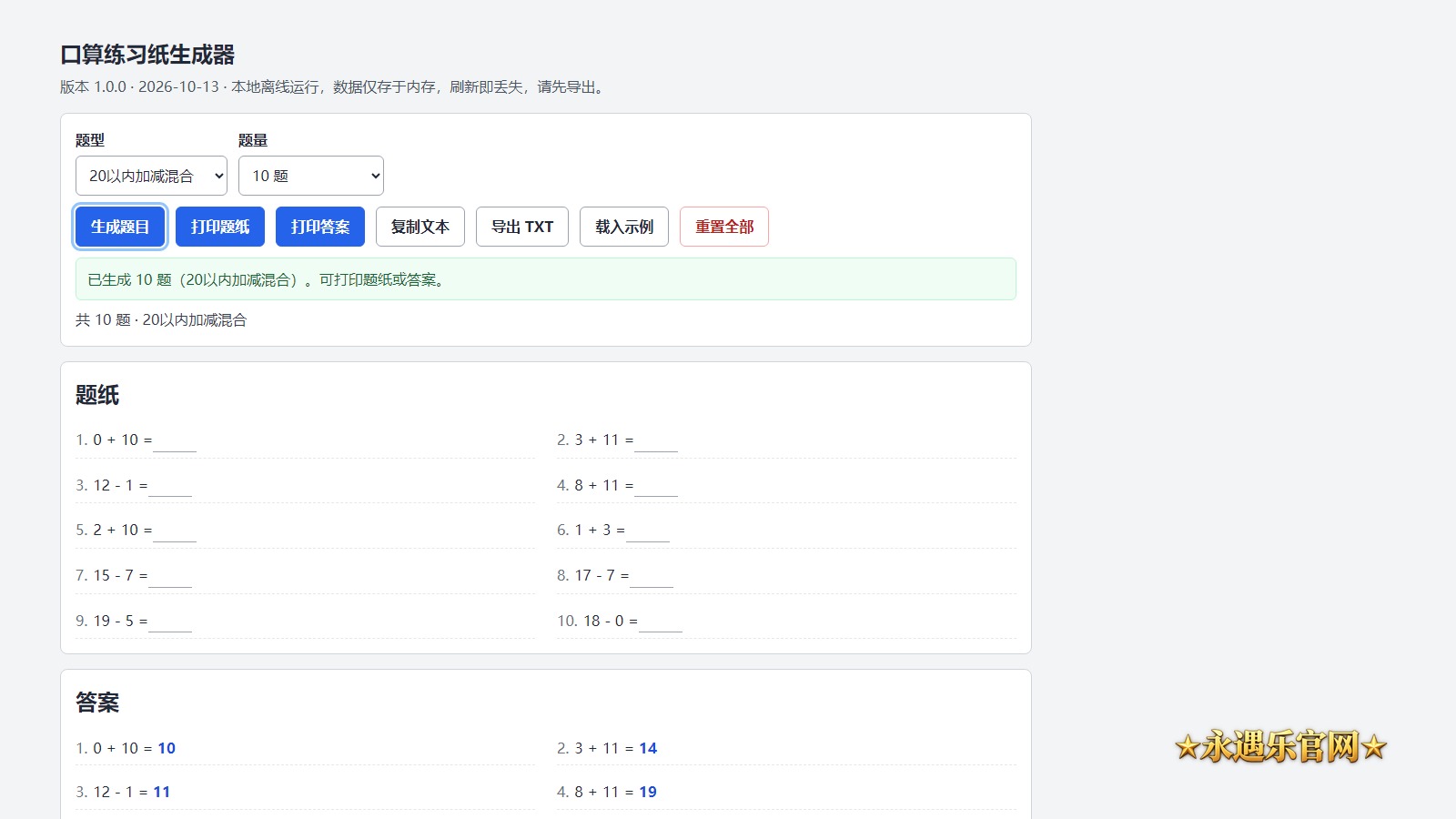Image resolution: width=1456 pixels, height=819 pixels.
Task: Click the 题纸 section heading
Action: point(97,395)
